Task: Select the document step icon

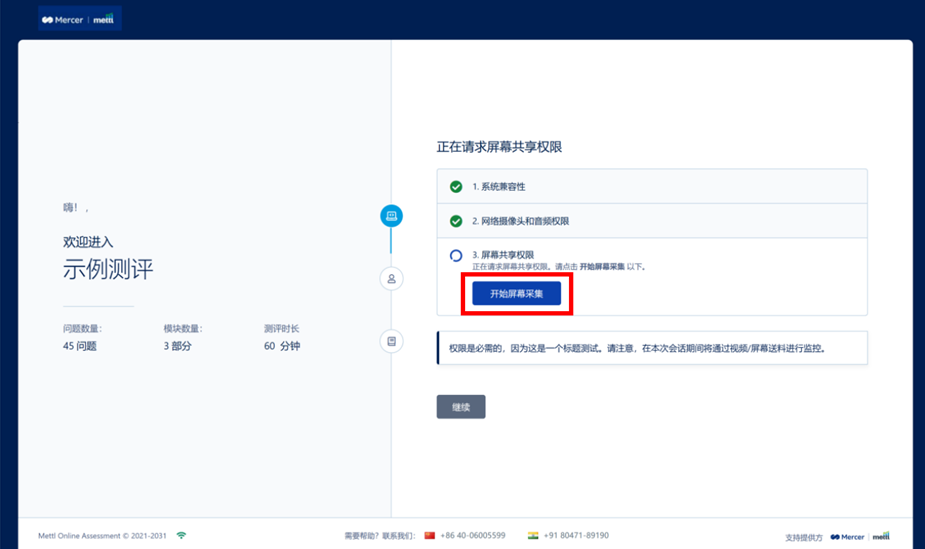Action: click(x=391, y=342)
